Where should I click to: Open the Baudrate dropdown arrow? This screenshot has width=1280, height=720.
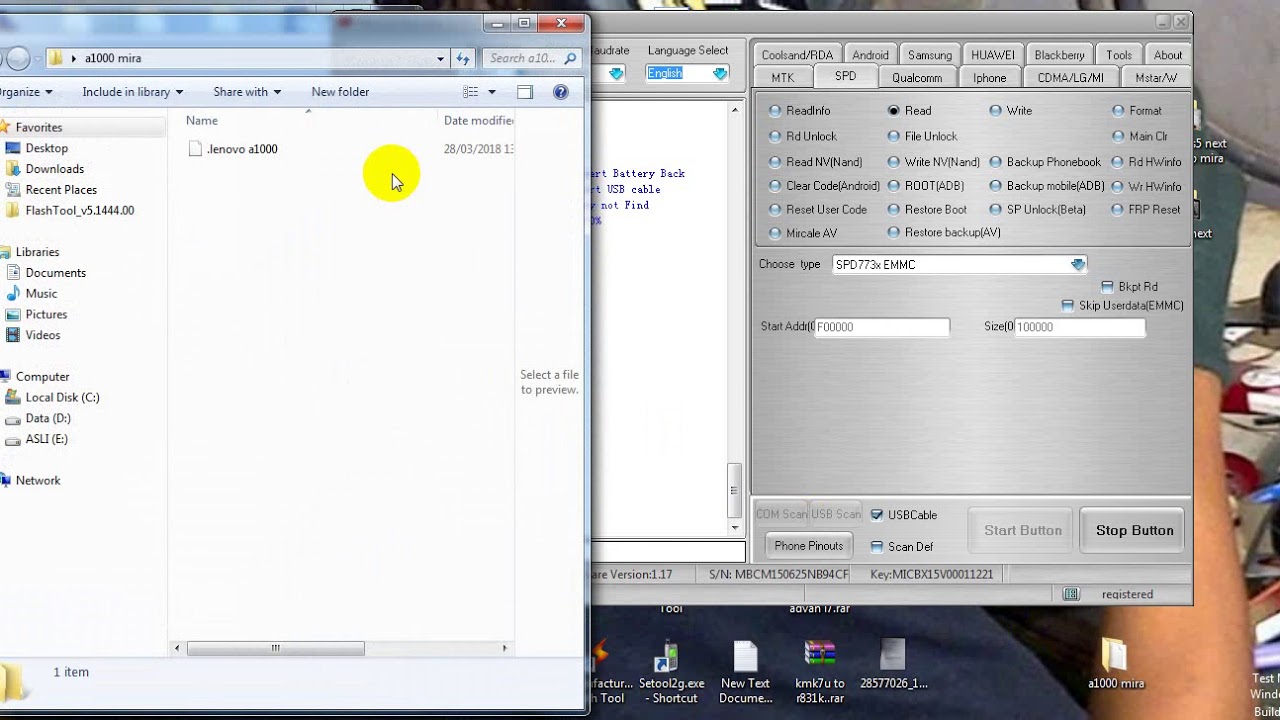[616, 73]
